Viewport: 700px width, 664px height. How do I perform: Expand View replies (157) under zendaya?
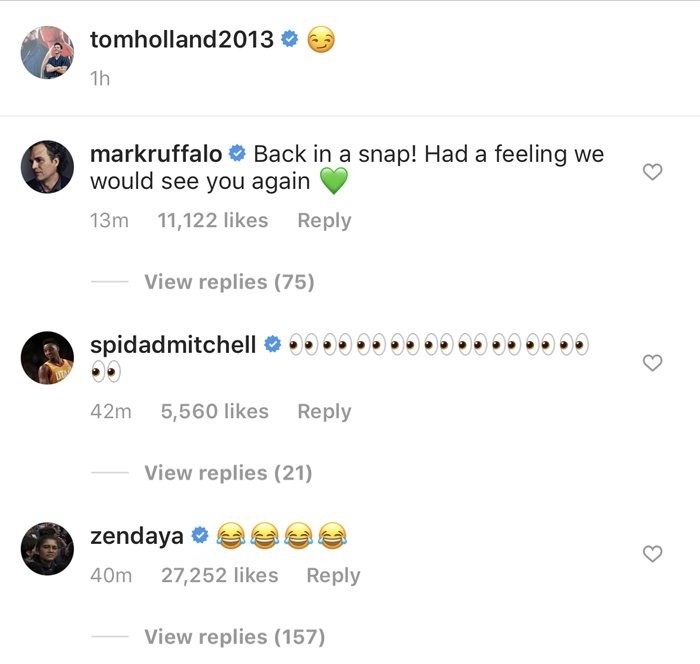coord(234,637)
